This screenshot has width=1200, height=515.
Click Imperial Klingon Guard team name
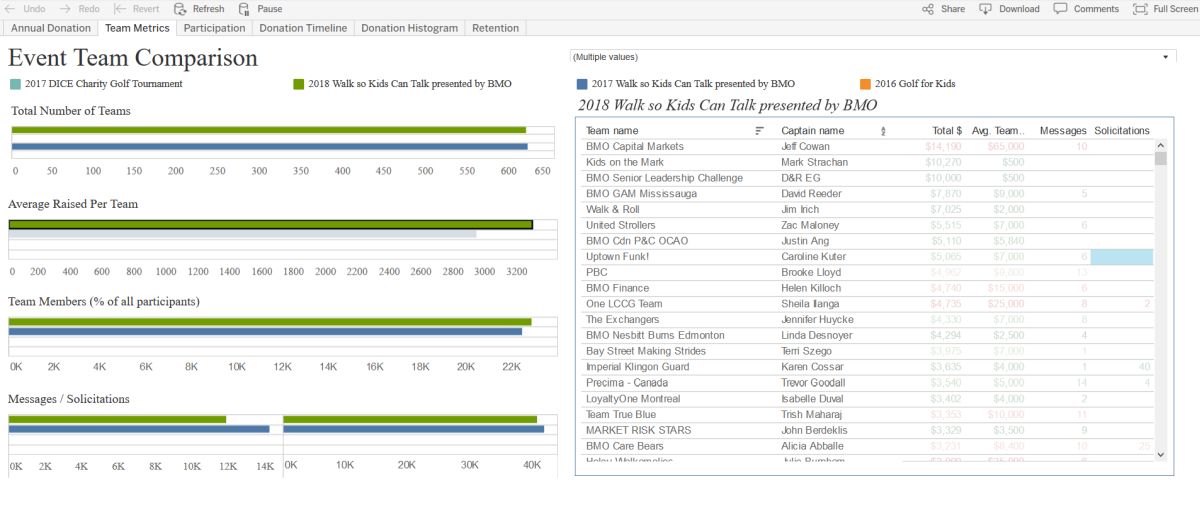tap(637, 367)
